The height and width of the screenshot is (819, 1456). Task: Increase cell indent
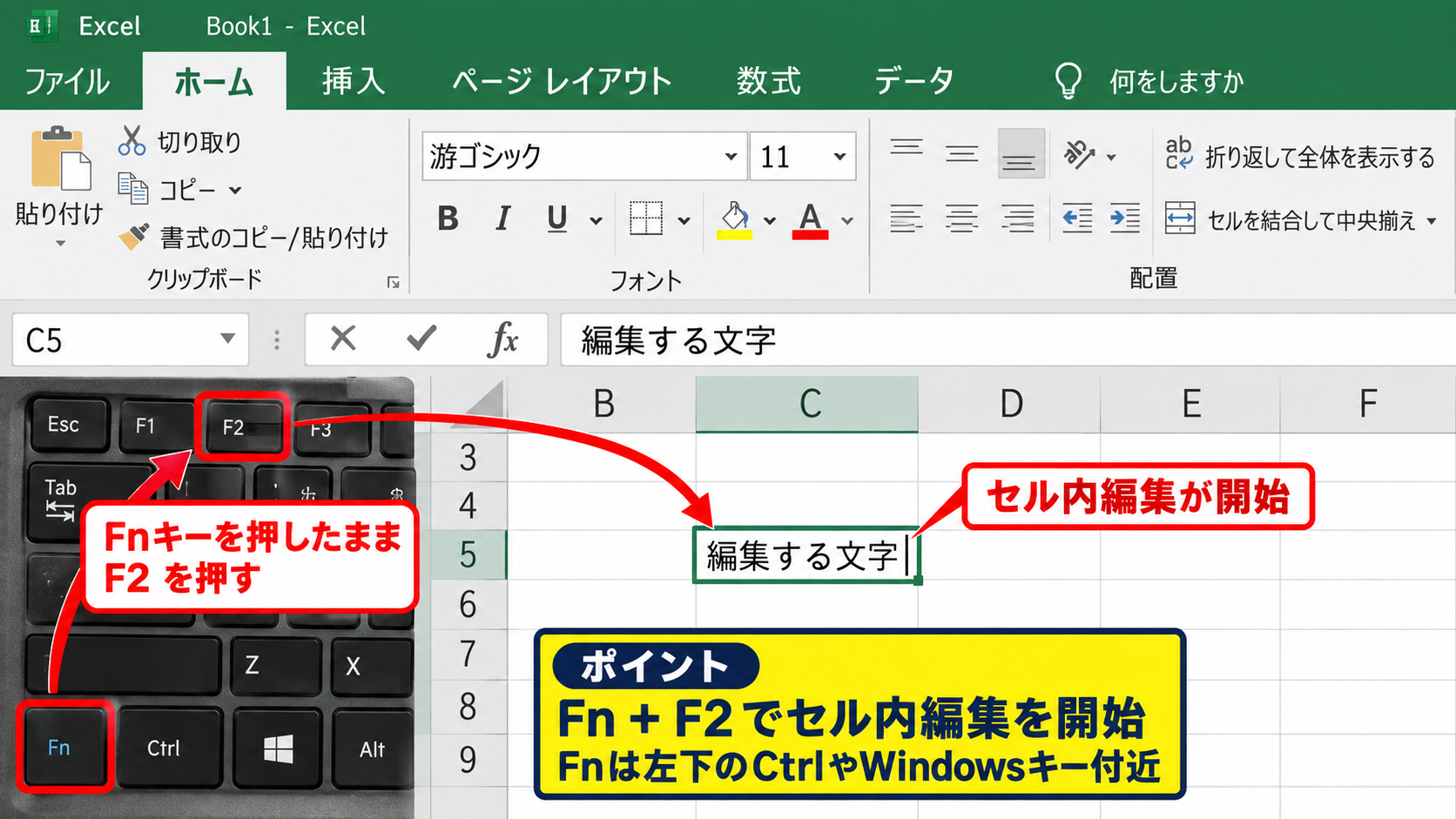click(1125, 218)
